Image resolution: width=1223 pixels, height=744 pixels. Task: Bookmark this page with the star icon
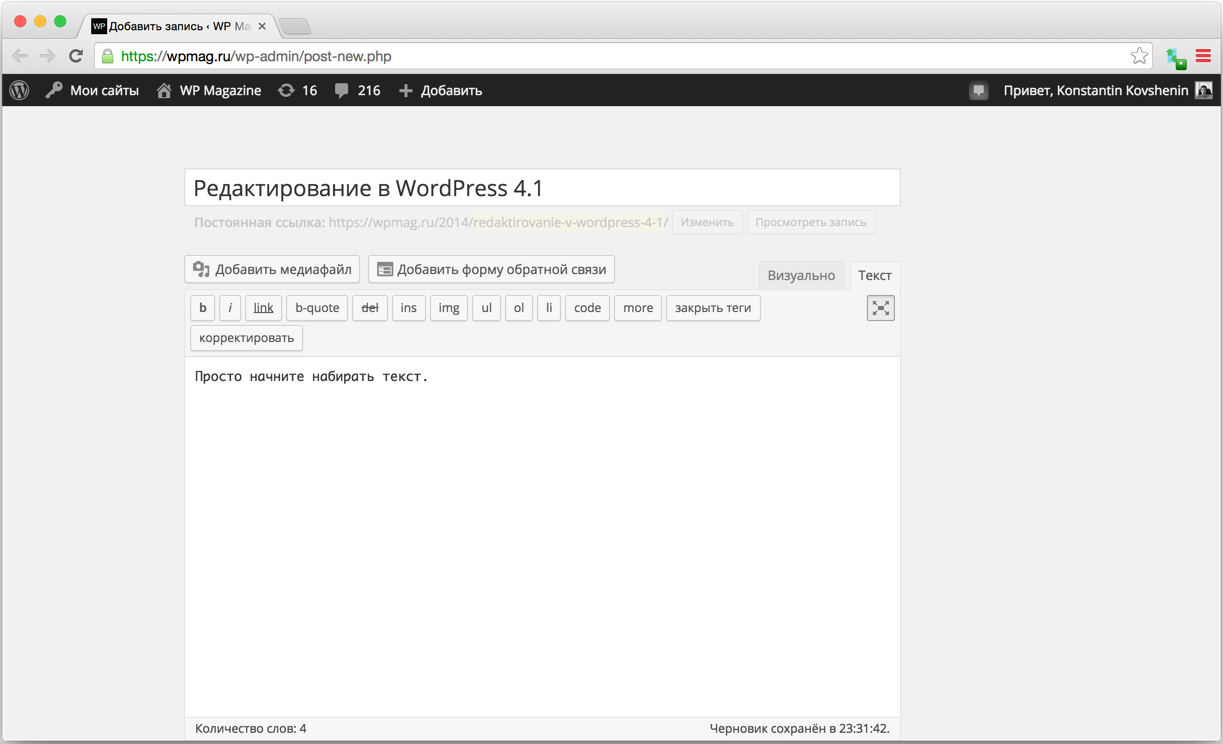pos(1139,56)
